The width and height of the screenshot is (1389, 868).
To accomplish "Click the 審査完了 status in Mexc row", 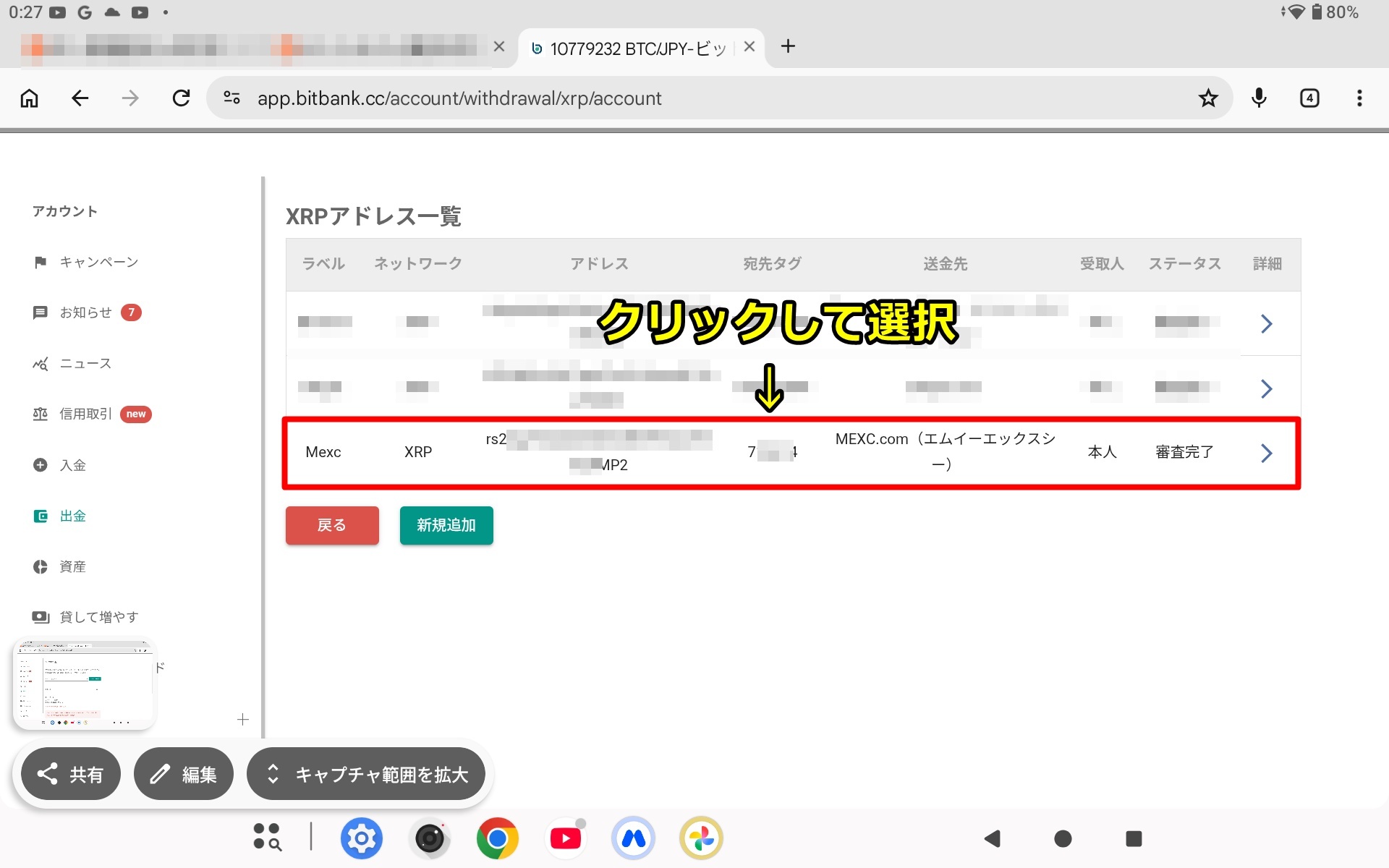I will tap(1184, 452).
